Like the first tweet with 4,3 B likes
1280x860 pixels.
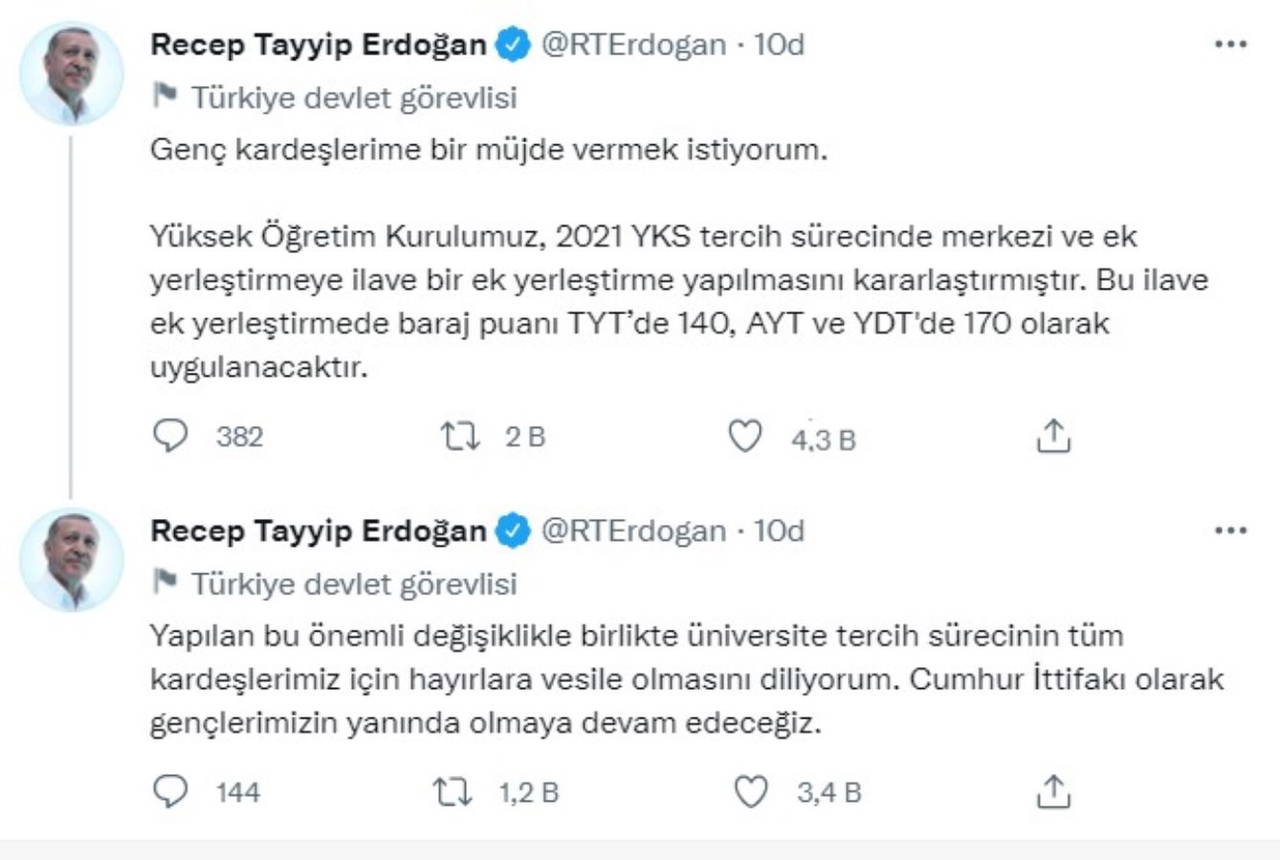point(744,436)
